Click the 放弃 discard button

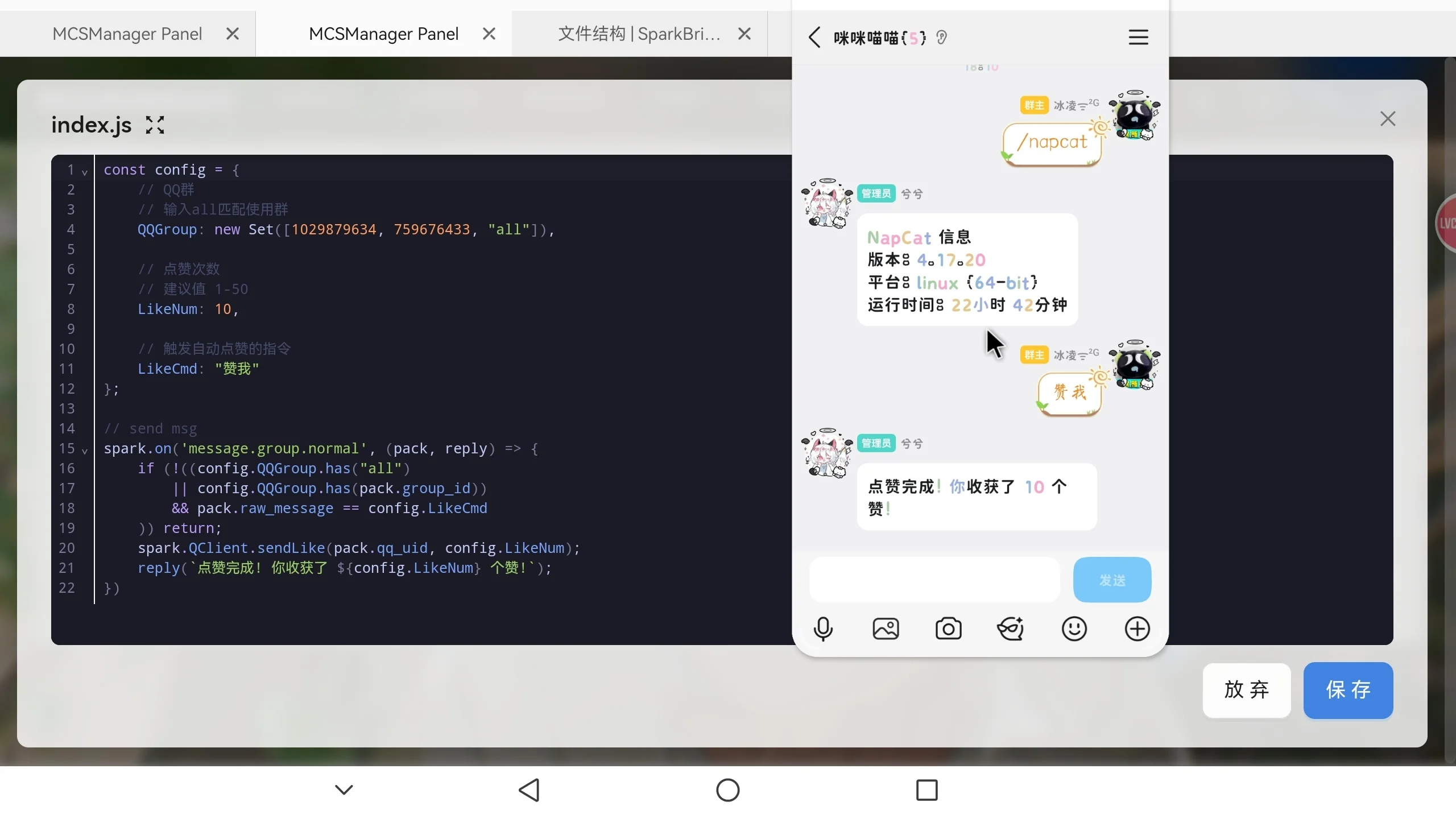[x=1246, y=690]
